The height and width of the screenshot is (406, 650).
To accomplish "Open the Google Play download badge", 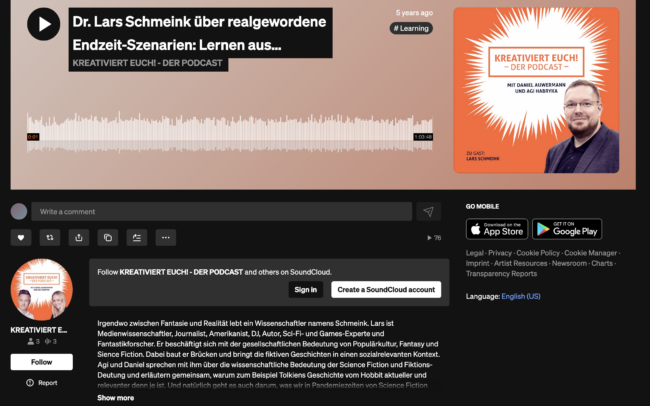I will (567, 229).
